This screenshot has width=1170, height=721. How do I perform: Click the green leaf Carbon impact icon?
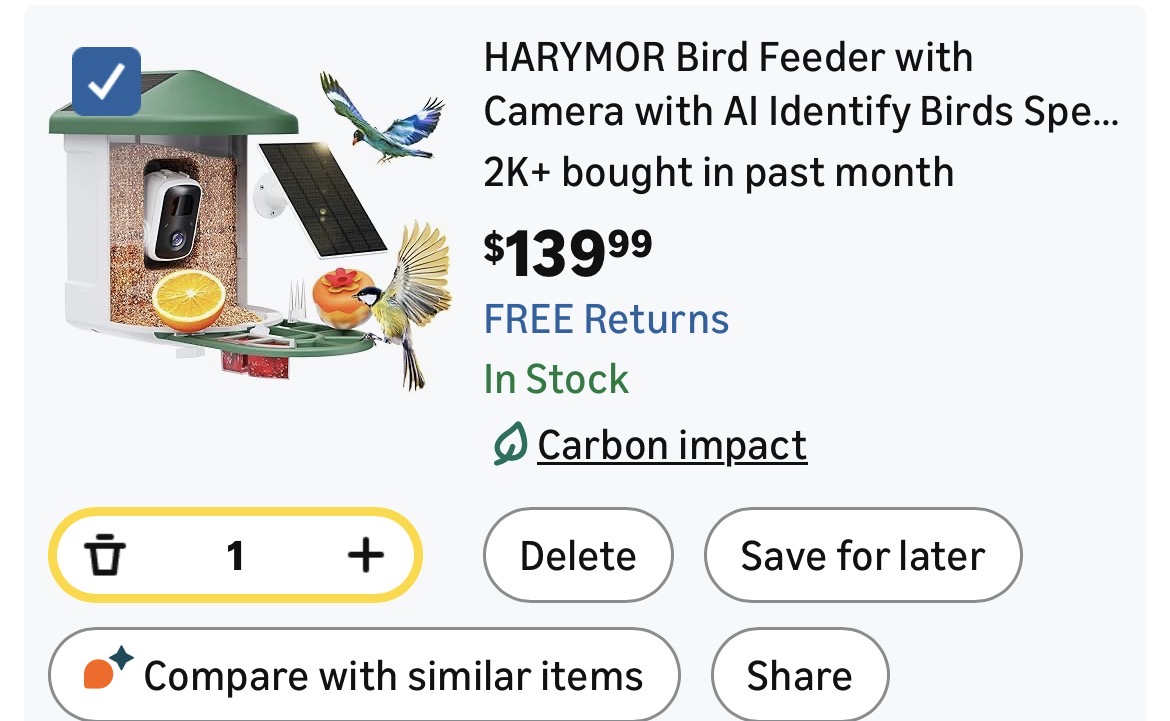[x=510, y=445]
